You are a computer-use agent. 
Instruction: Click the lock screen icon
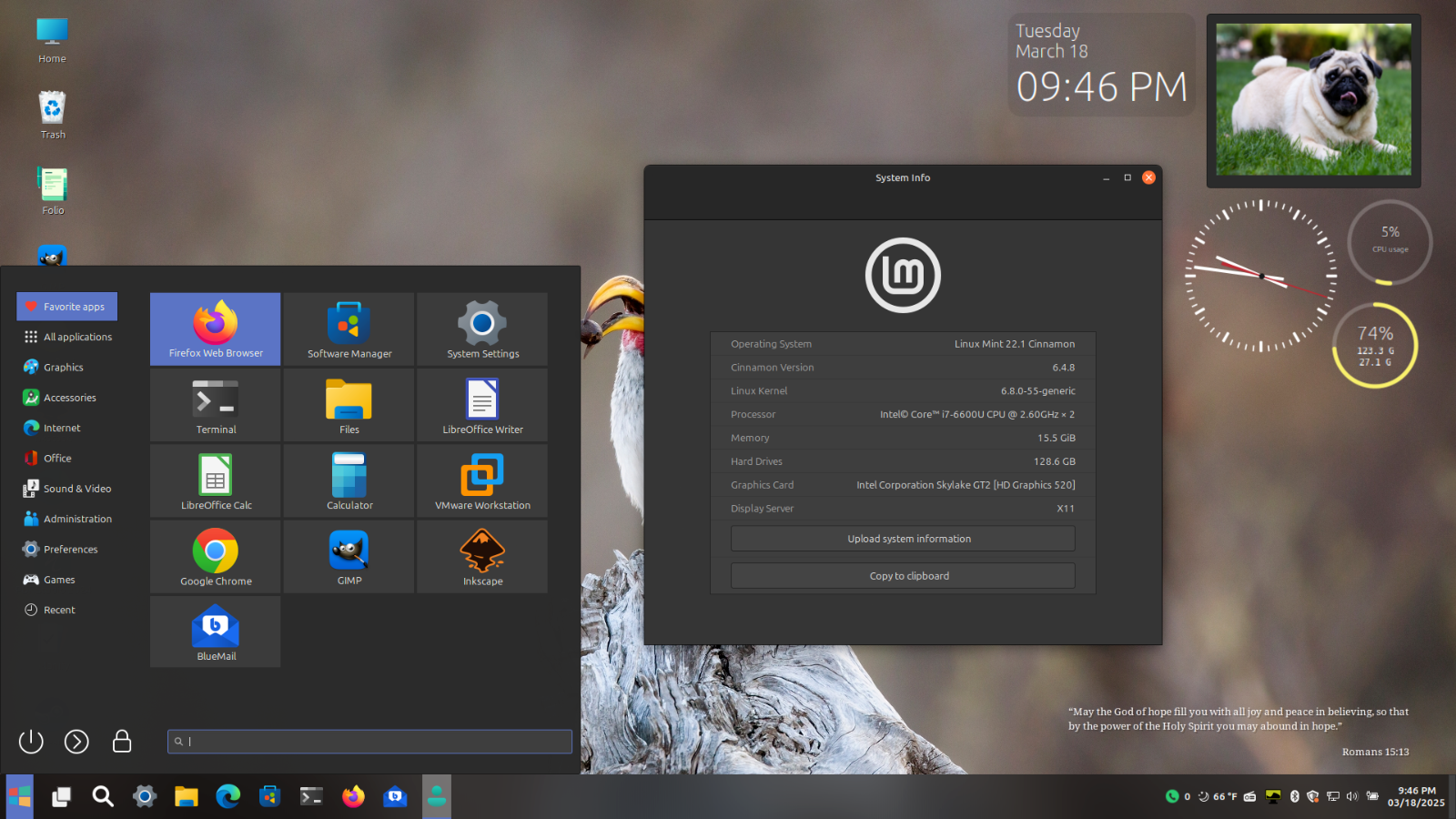tap(122, 742)
